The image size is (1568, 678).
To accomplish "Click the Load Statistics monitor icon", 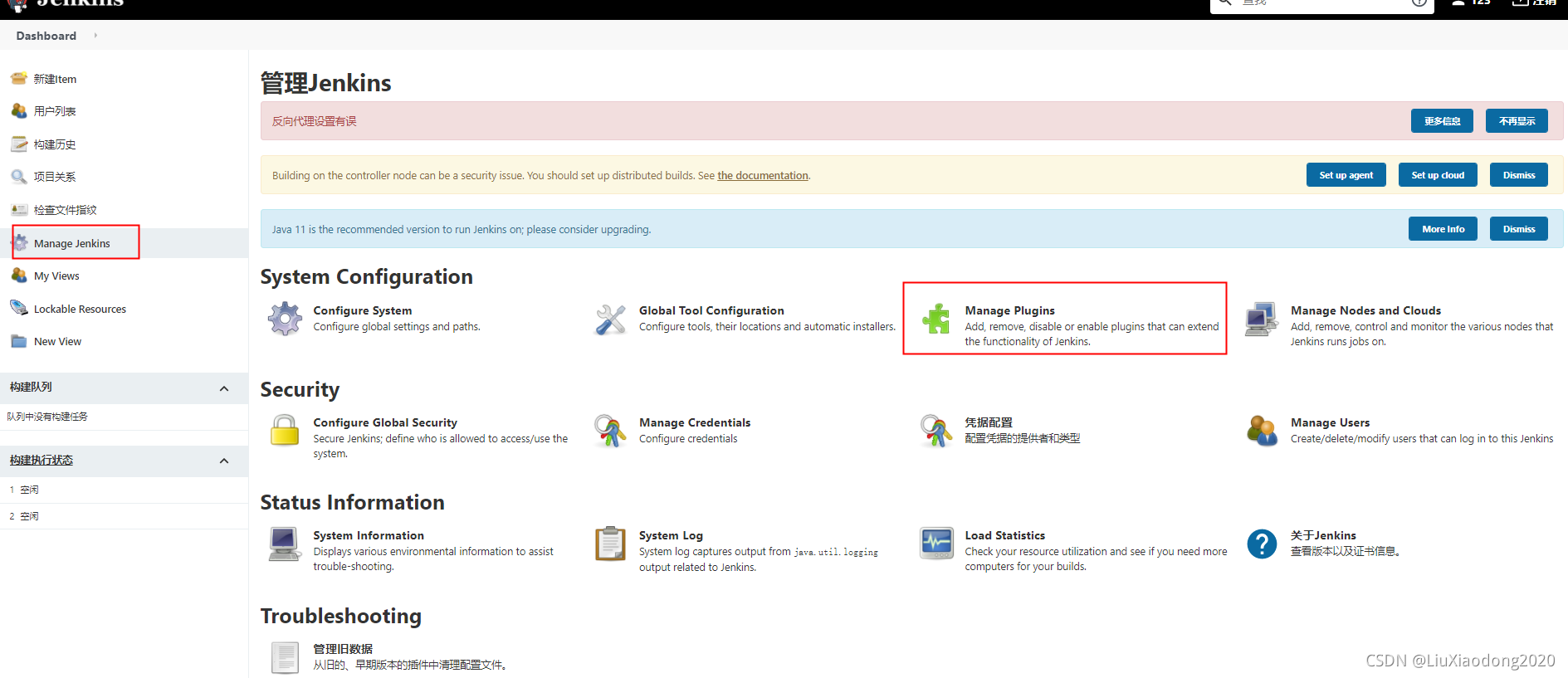I will (x=937, y=544).
